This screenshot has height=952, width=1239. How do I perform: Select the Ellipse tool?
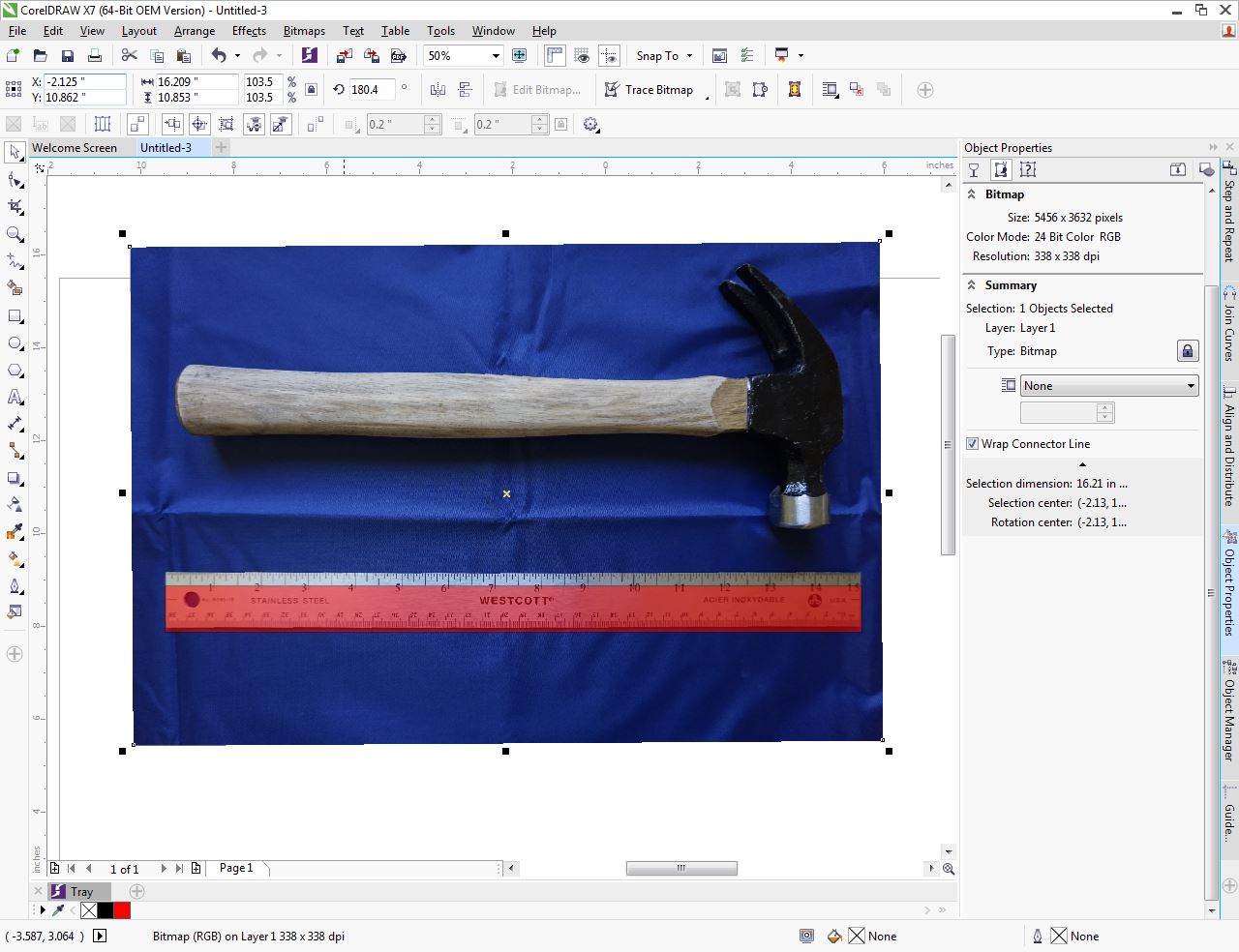[15, 342]
